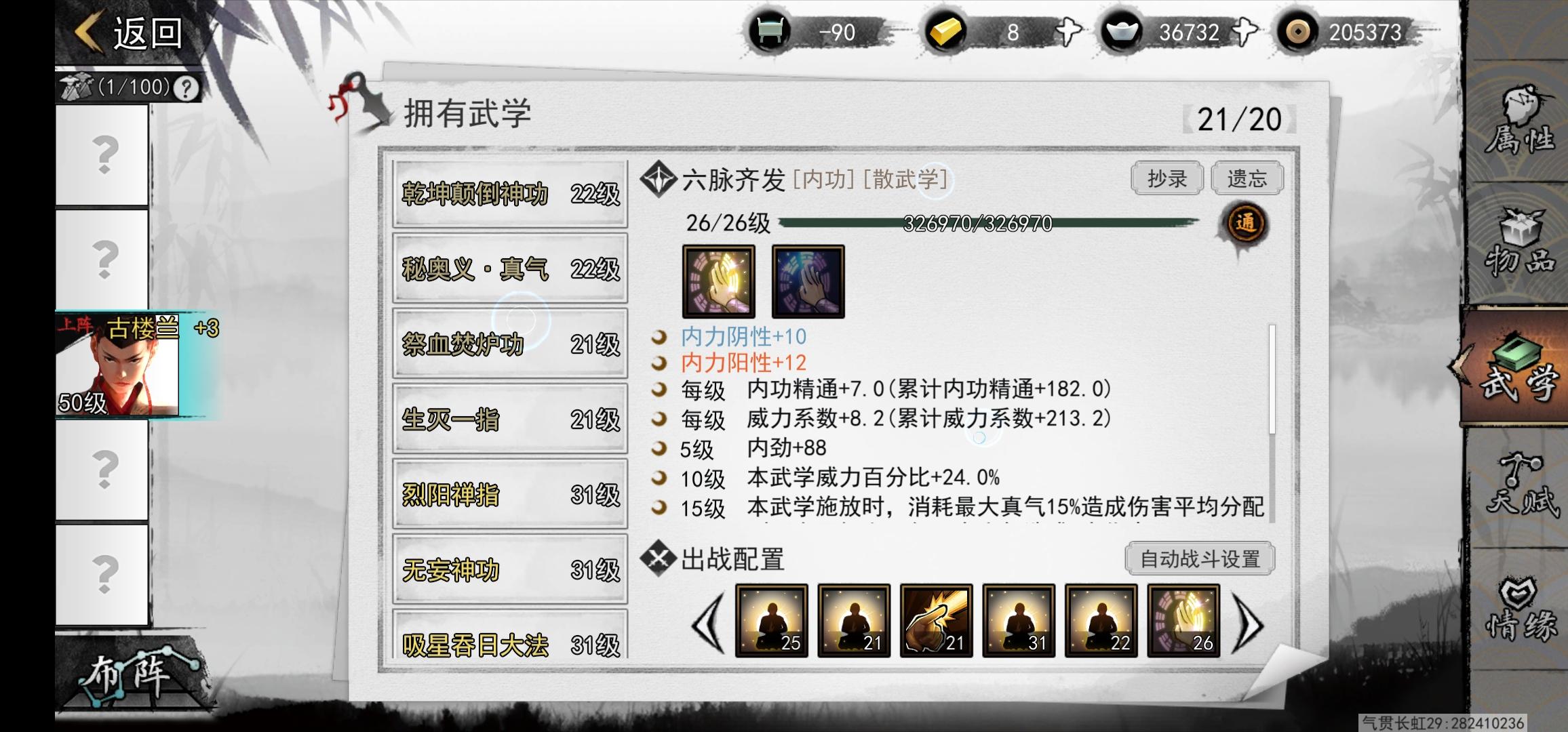This screenshot has width=1568, height=732.
Task: Click the 遗忘 forget button
Action: (x=1247, y=178)
